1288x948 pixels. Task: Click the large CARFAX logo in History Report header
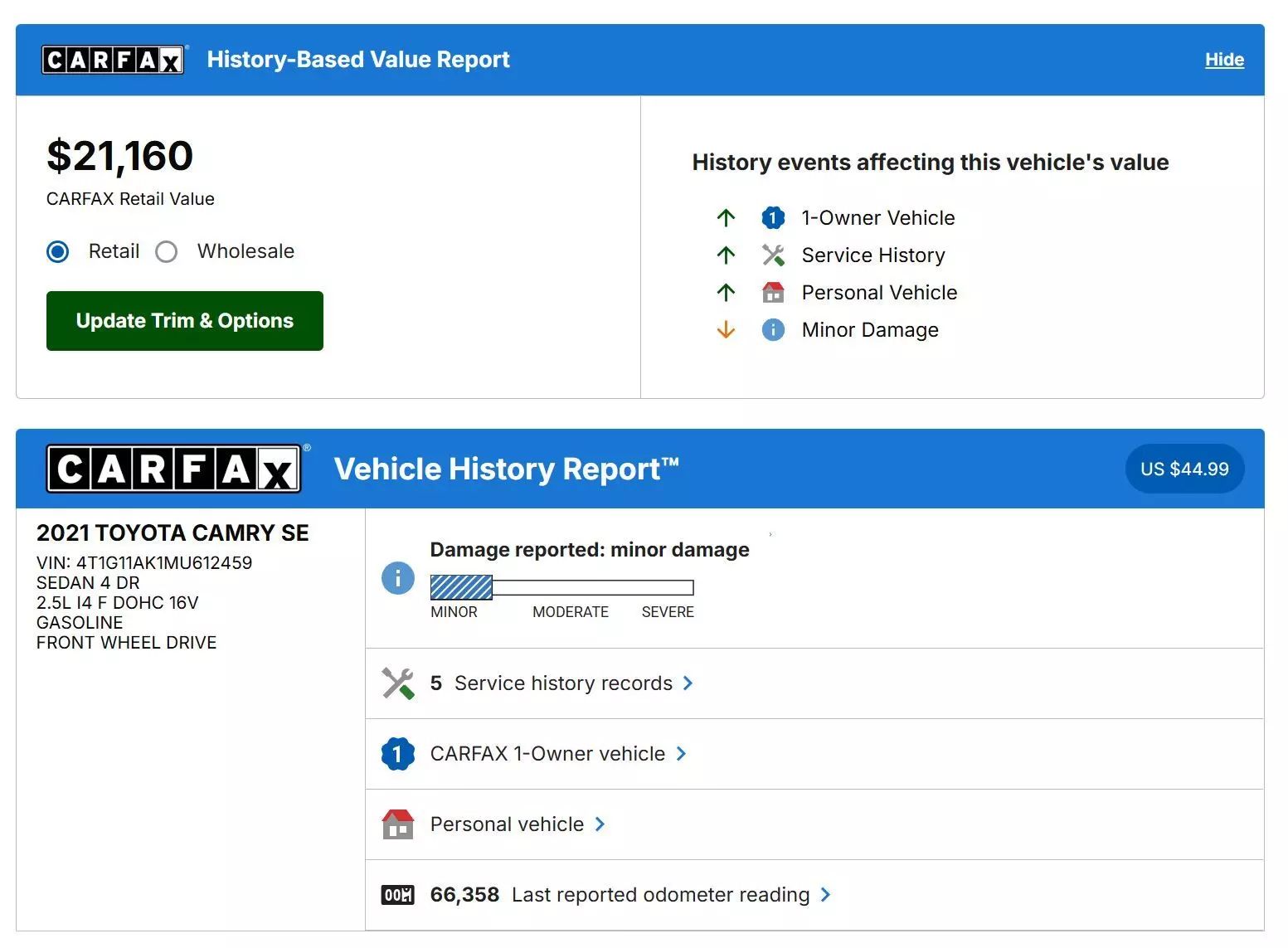point(173,469)
